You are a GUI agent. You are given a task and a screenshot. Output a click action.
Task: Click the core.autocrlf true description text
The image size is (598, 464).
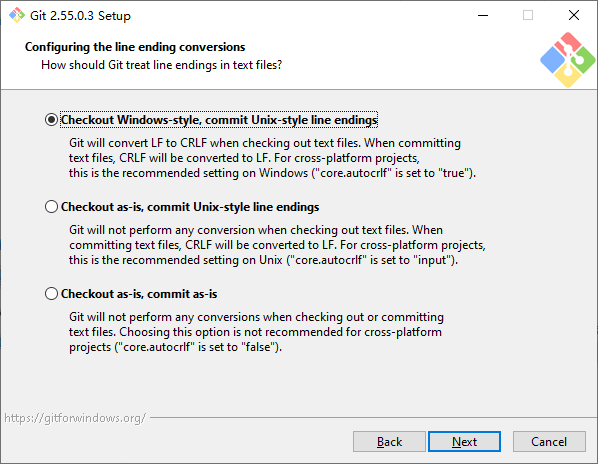click(x=272, y=158)
